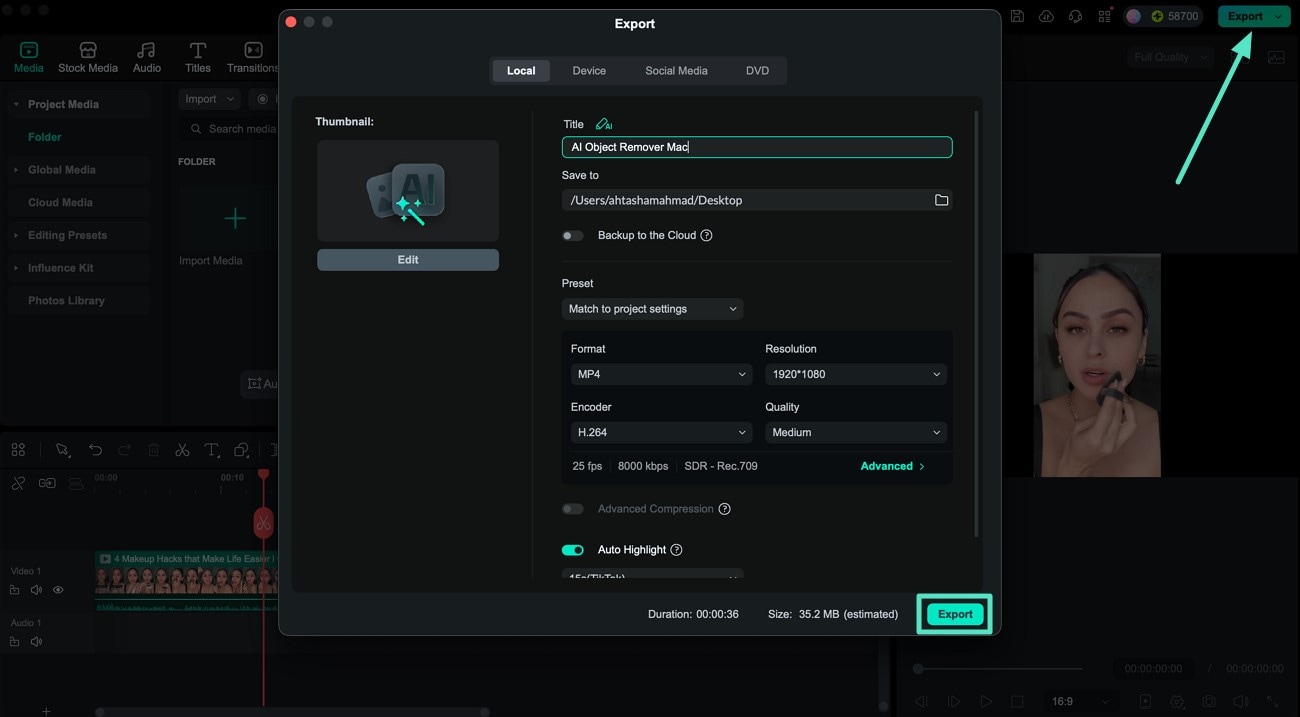This screenshot has width=1300, height=717.
Task: Open Advanced export settings
Action: (x=890, y=465)
